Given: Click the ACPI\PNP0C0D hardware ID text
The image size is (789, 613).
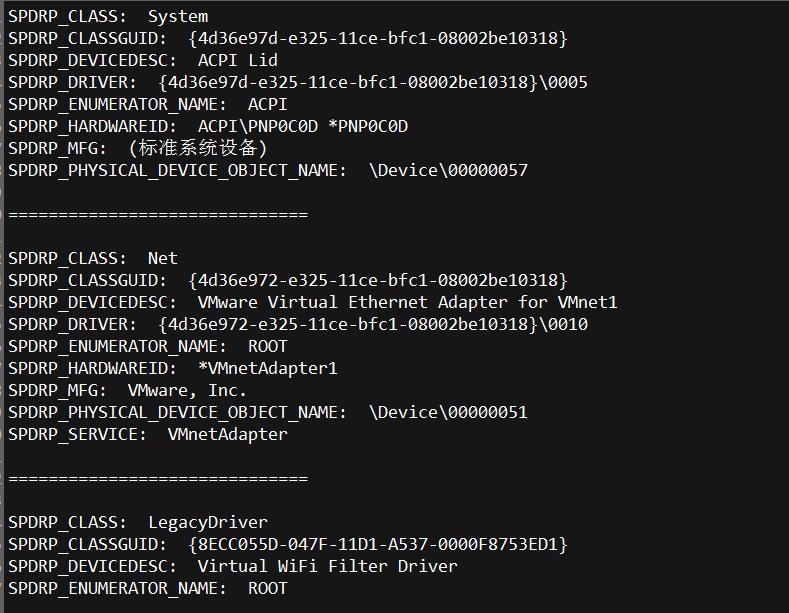Looking at the screenshot, I should 258,126.
